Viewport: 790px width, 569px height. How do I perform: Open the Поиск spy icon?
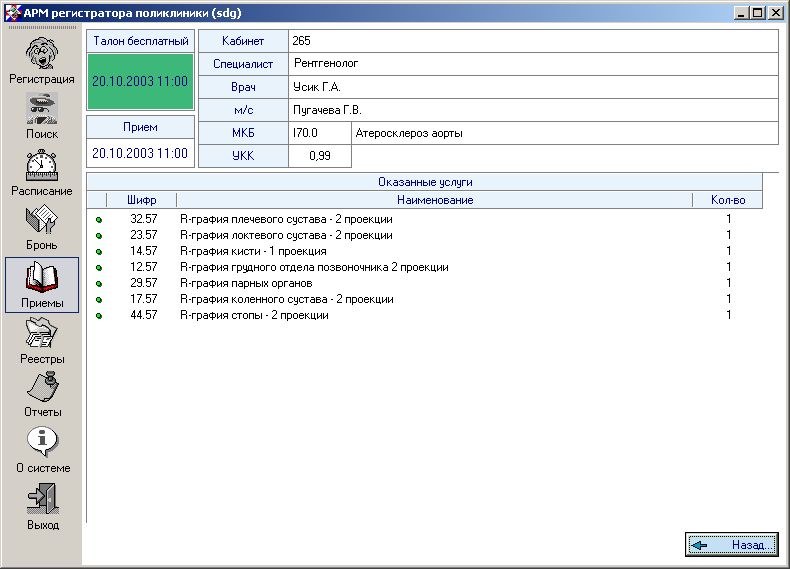point(42,108)
